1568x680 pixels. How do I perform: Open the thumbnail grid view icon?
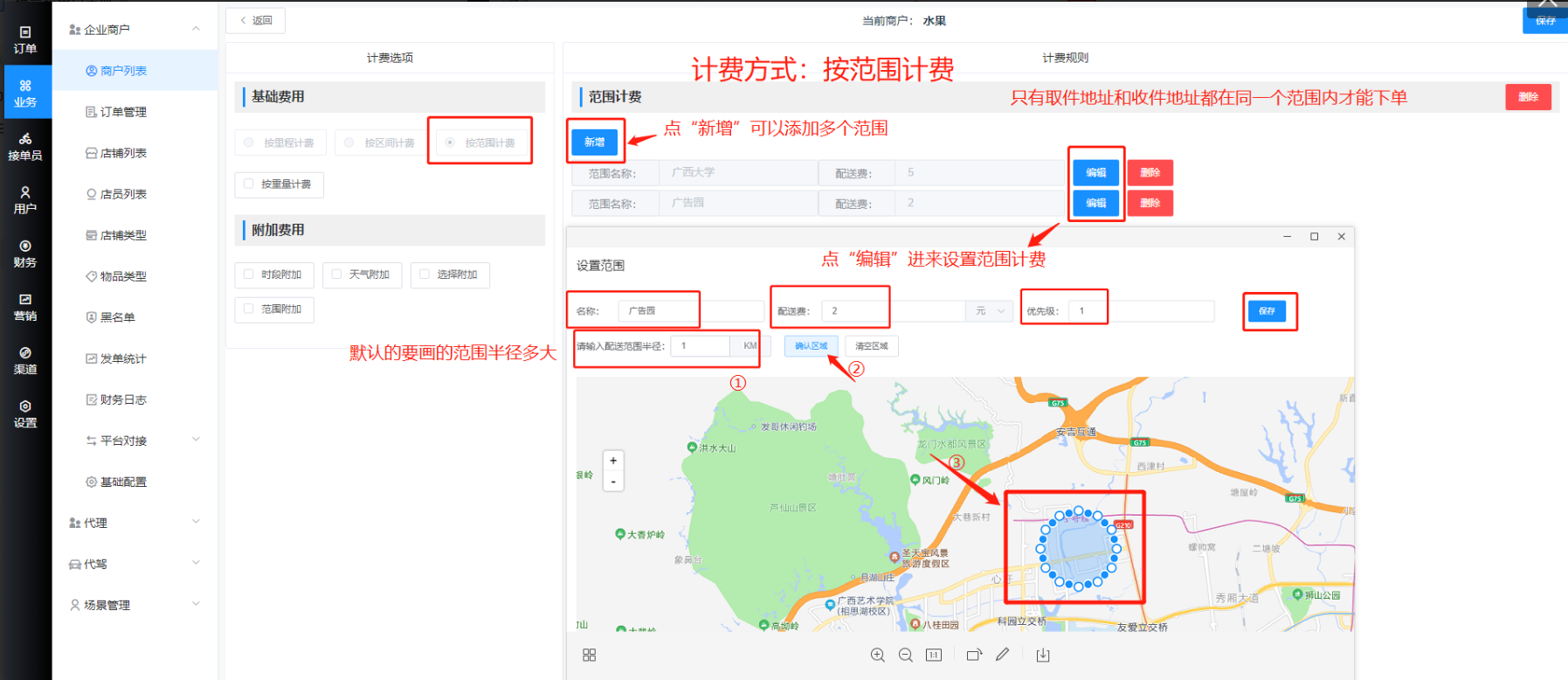point(589,655)
